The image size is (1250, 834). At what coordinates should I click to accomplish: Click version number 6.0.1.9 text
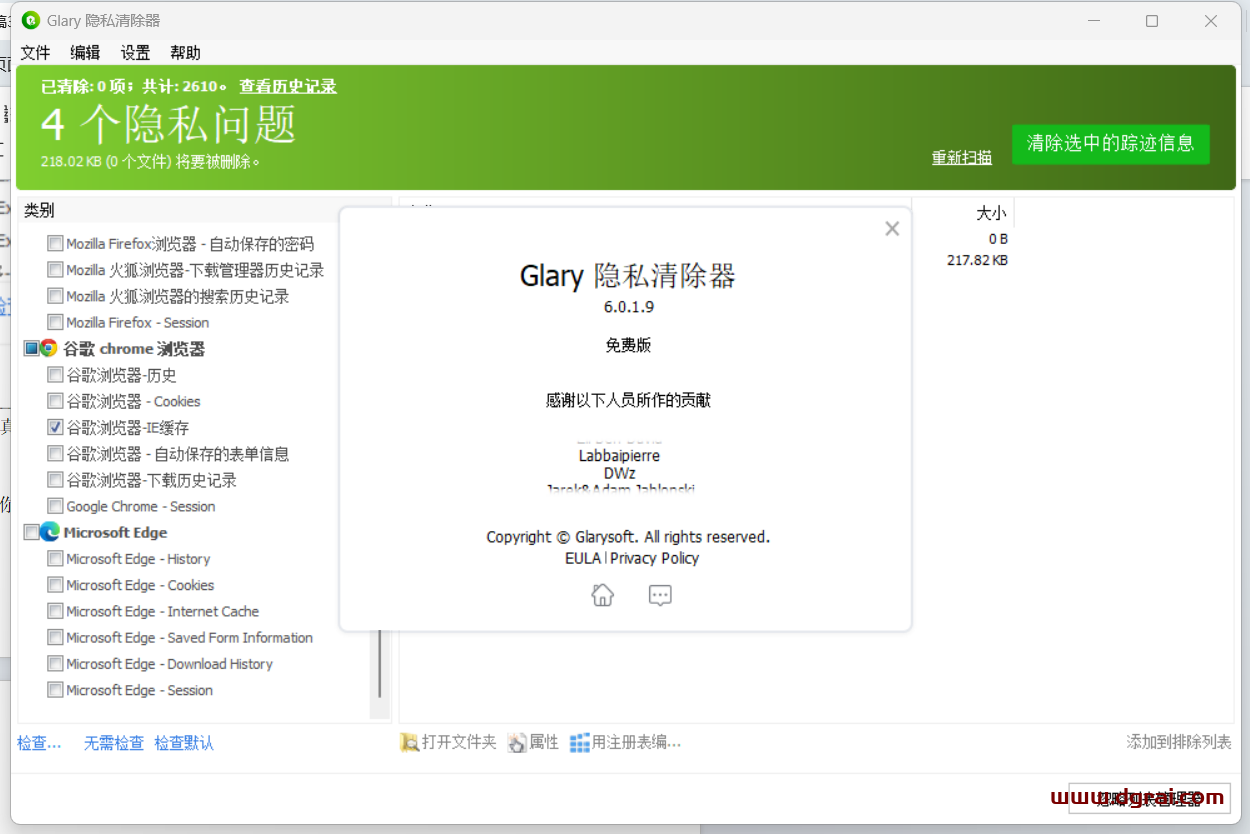pos(628,306)
